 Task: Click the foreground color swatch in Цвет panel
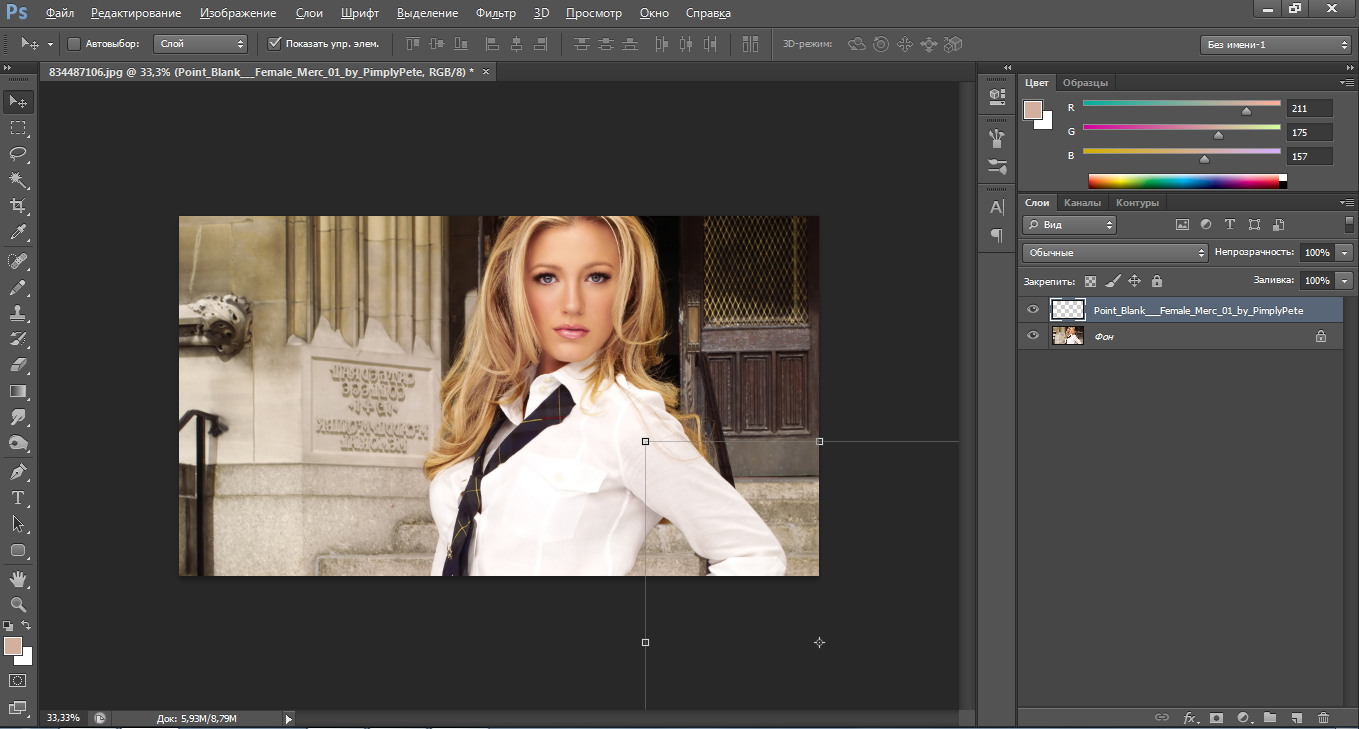(x=1033, y=110)
